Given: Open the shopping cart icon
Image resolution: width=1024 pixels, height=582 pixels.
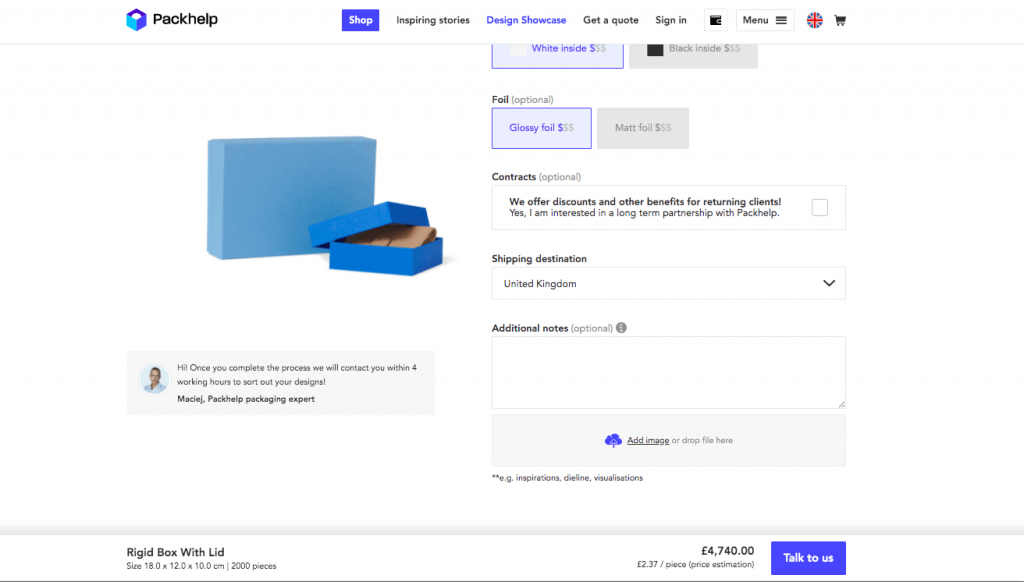Looking at the screenshot, I should point(840,20).
